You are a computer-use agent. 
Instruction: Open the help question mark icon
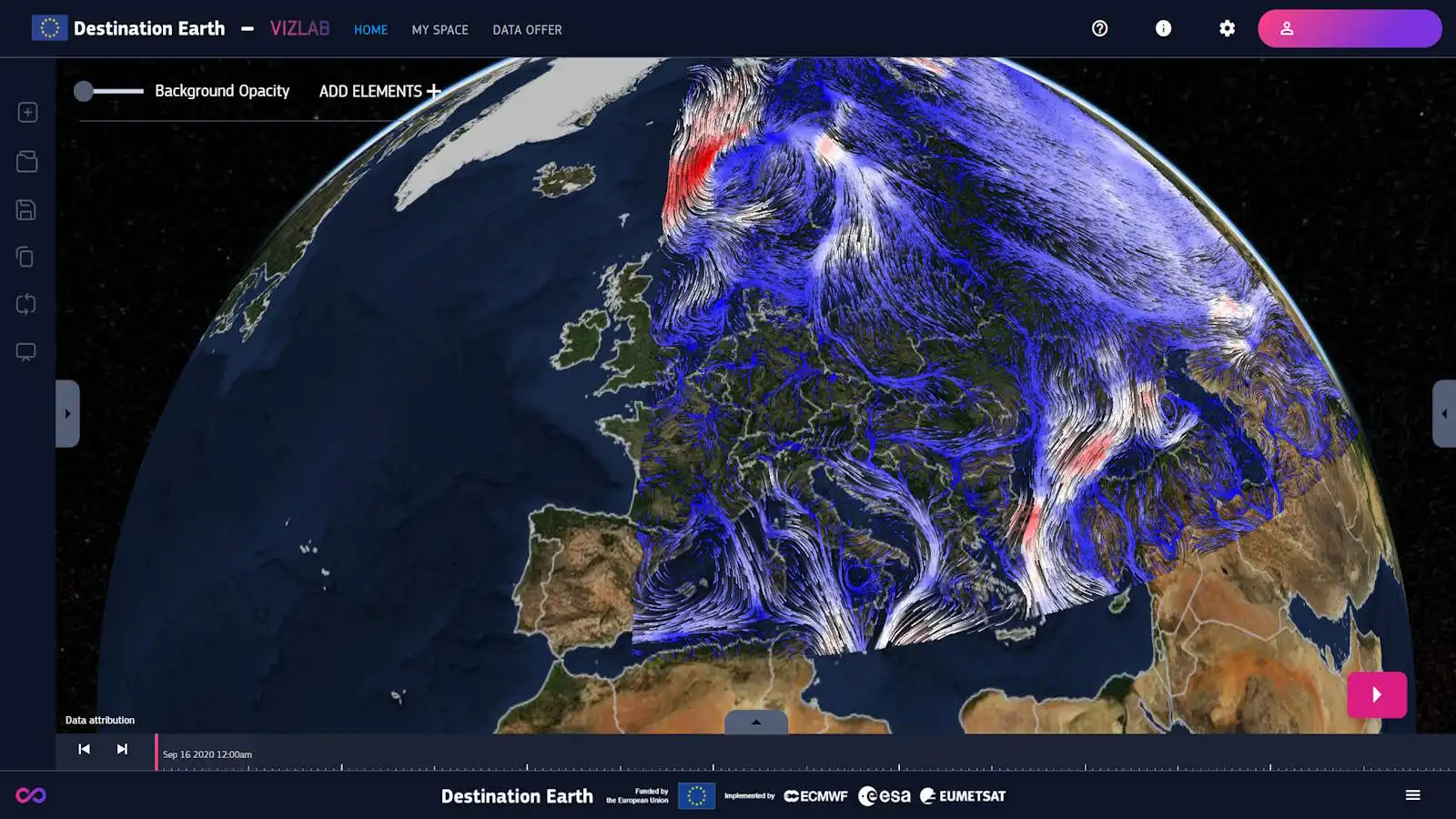1099,28
